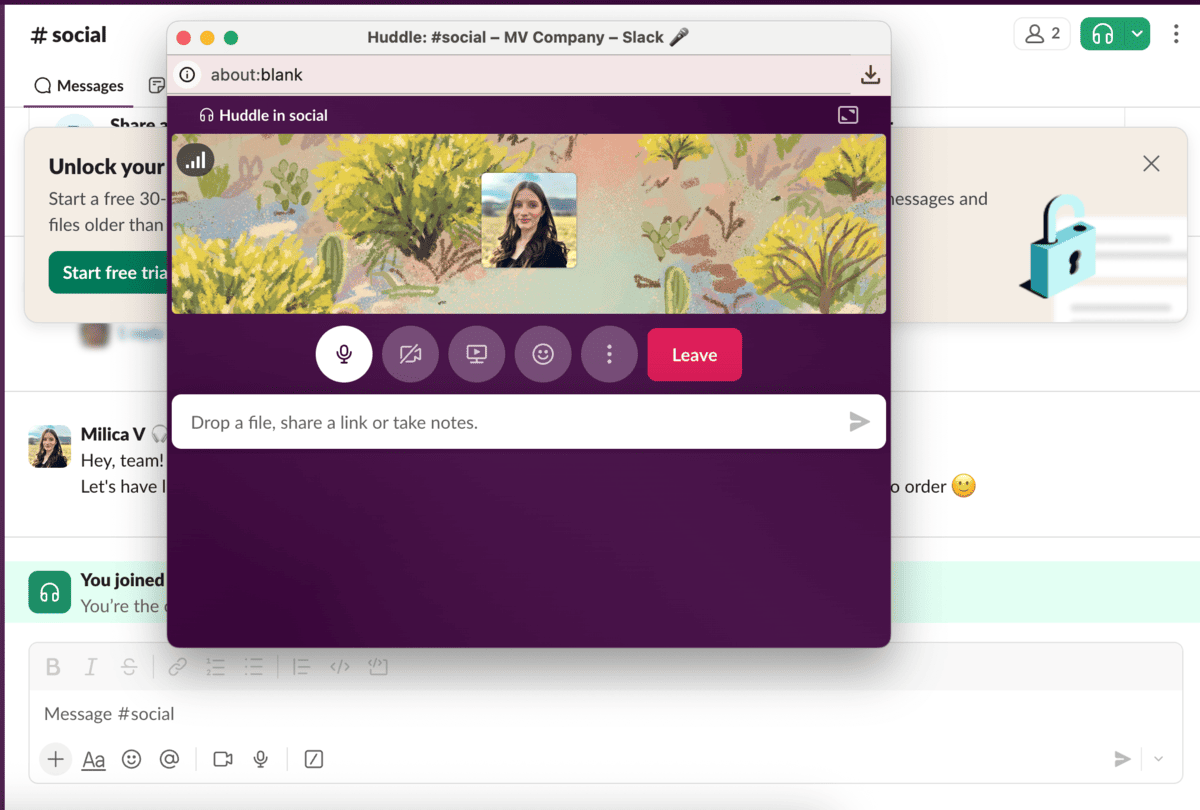This screenshot has height=810, width=1200.
Task: Toggle the green huddle headphones button
Action: (1103, 34)
